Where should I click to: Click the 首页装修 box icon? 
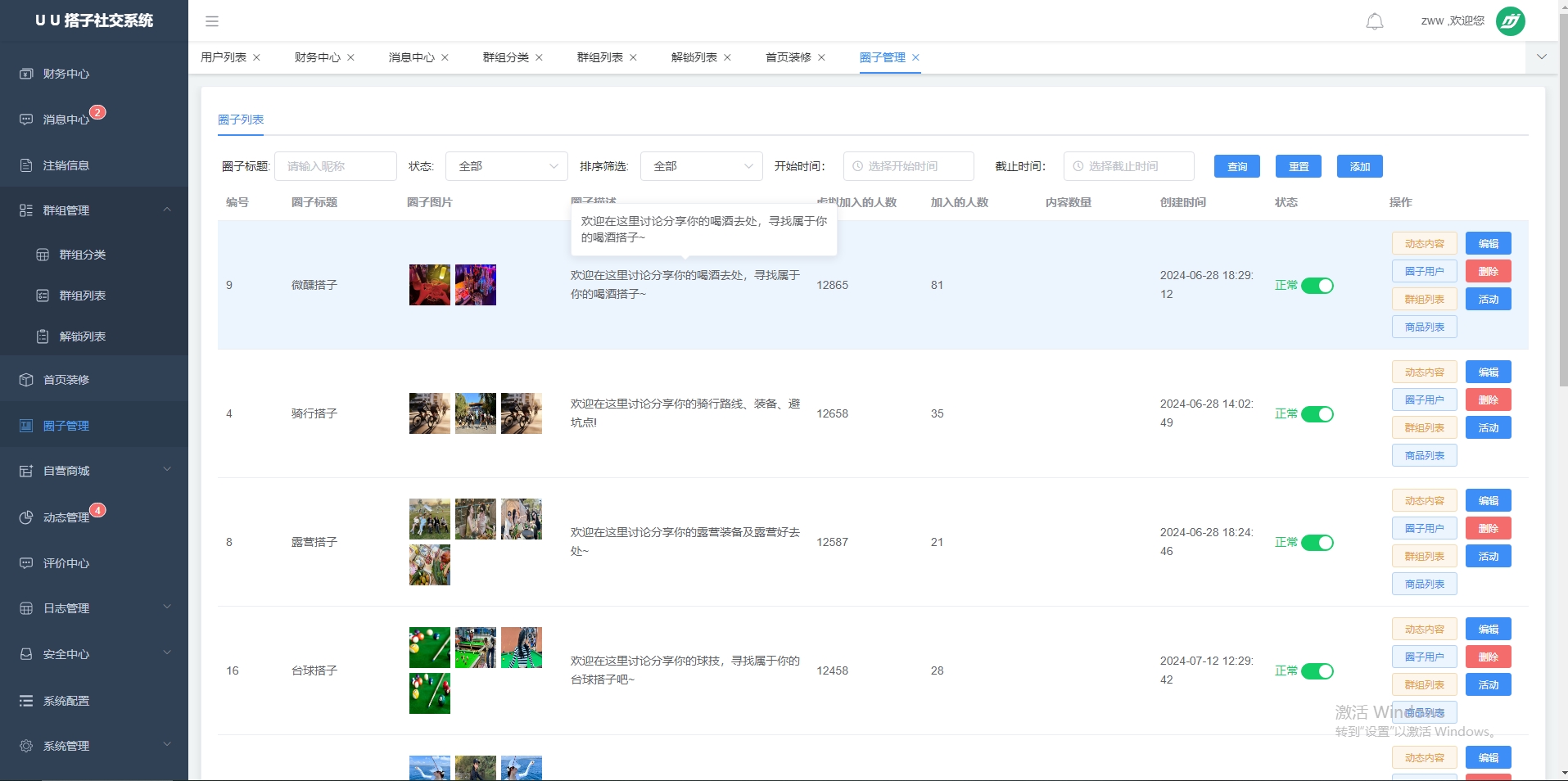pos(26,380)
